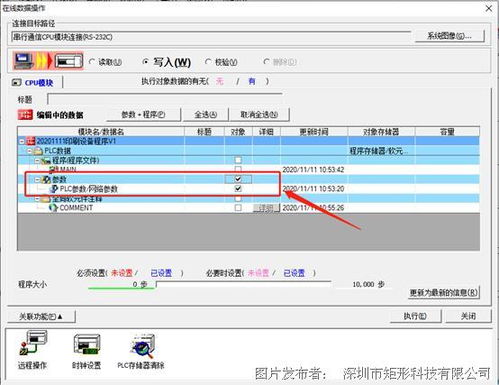The width and height of the screenshot is (499, 385).
Task: Click the red 编辑中的数据 icon
Action: [x=25, y=115]
